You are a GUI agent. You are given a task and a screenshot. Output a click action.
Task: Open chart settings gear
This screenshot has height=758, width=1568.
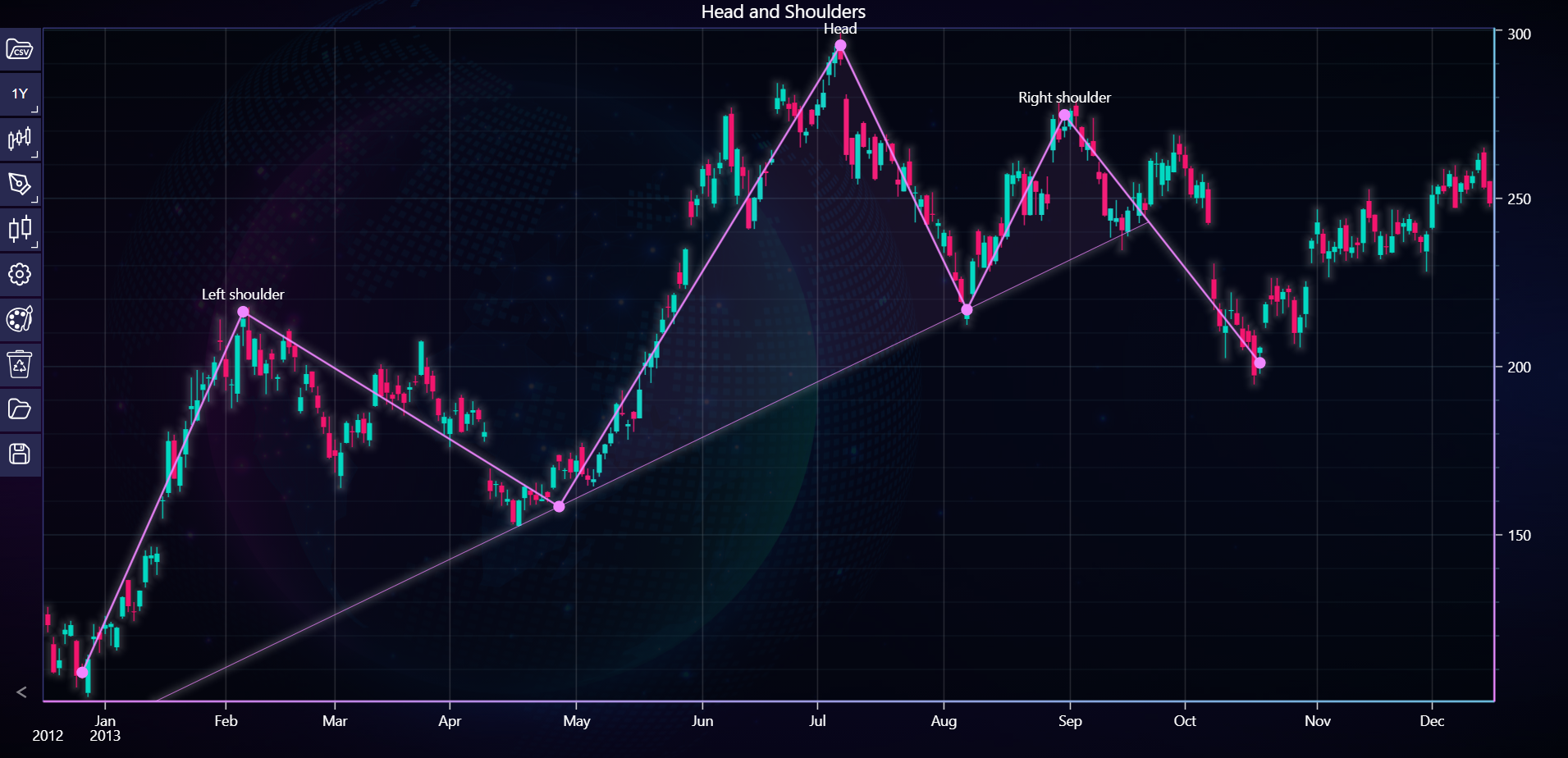(20, 274)
